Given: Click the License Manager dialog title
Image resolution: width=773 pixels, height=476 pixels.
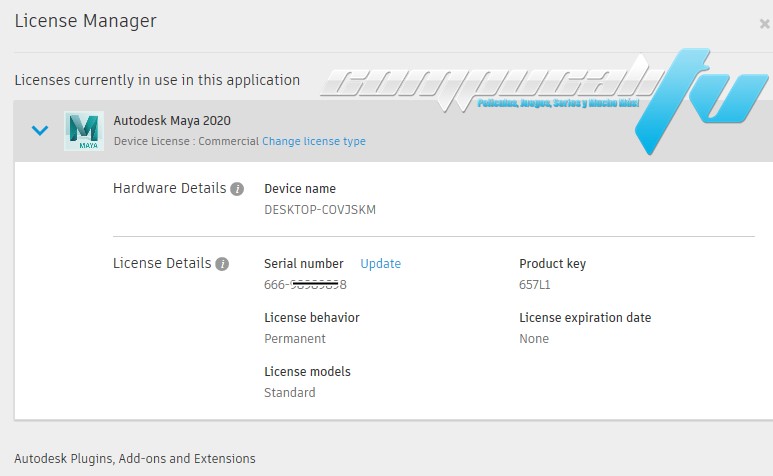Looking at the screenshot, I should 85,21.
